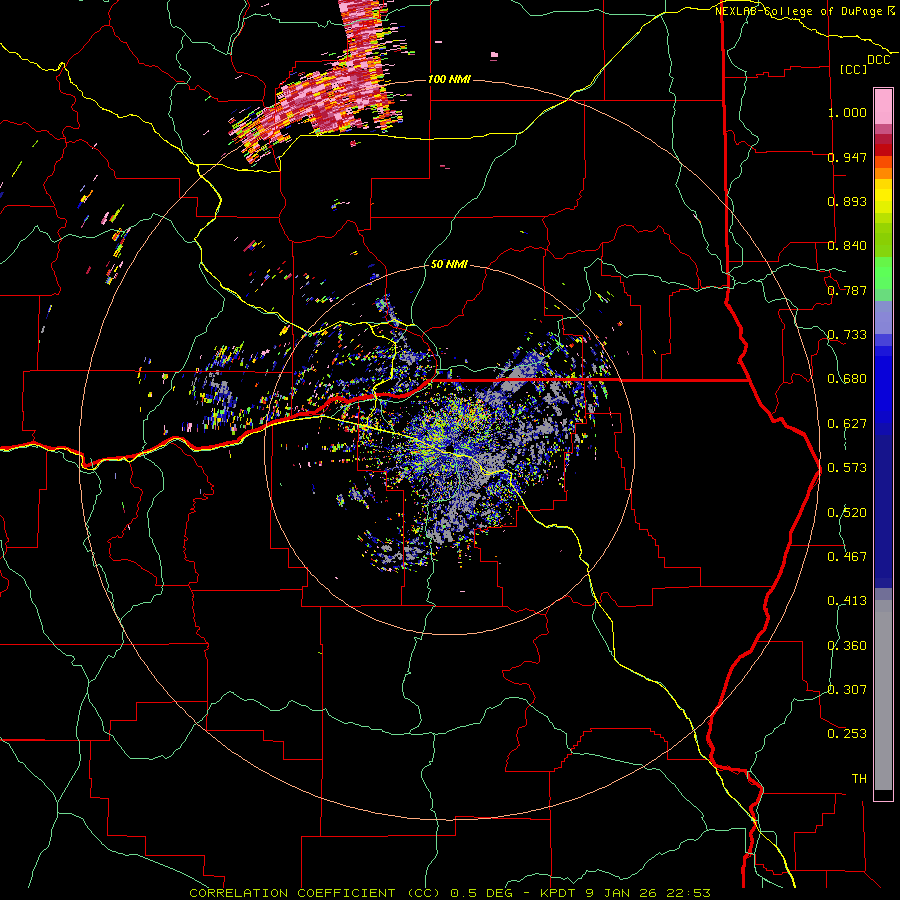Click the 0.947 scale value

click(x=847, y=157)
